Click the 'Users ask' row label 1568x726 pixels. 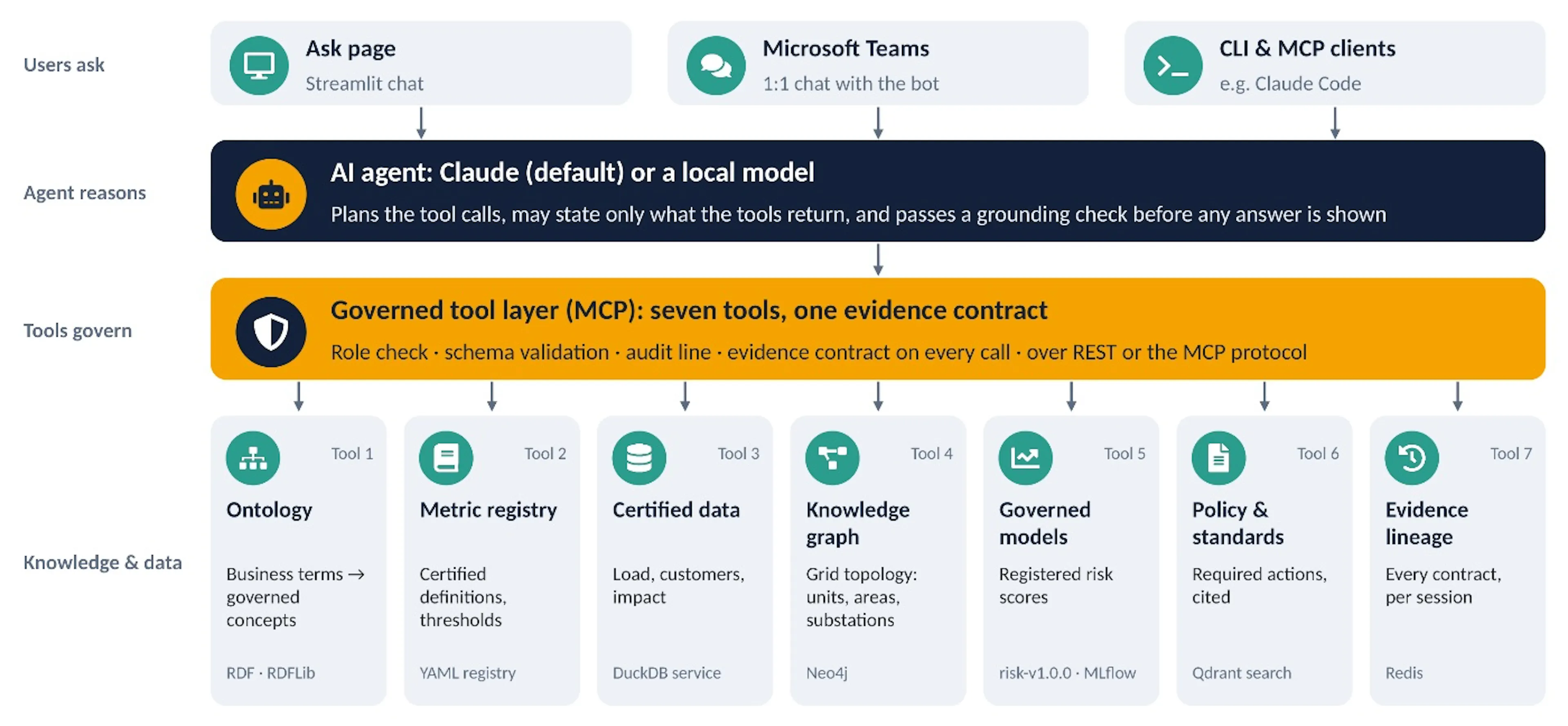[x=64, y=65]
